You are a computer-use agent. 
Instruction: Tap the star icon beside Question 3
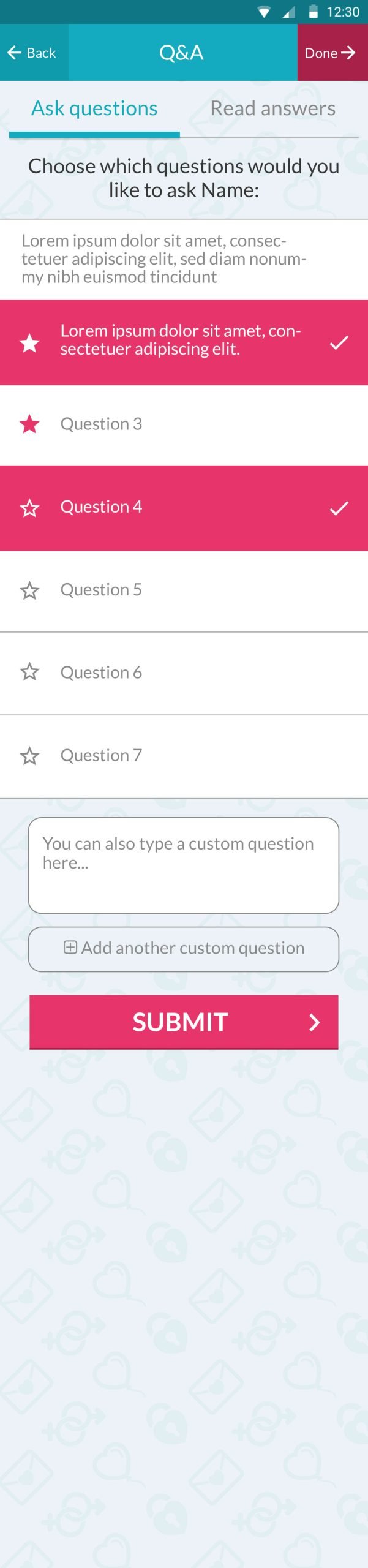coord(29,424)
